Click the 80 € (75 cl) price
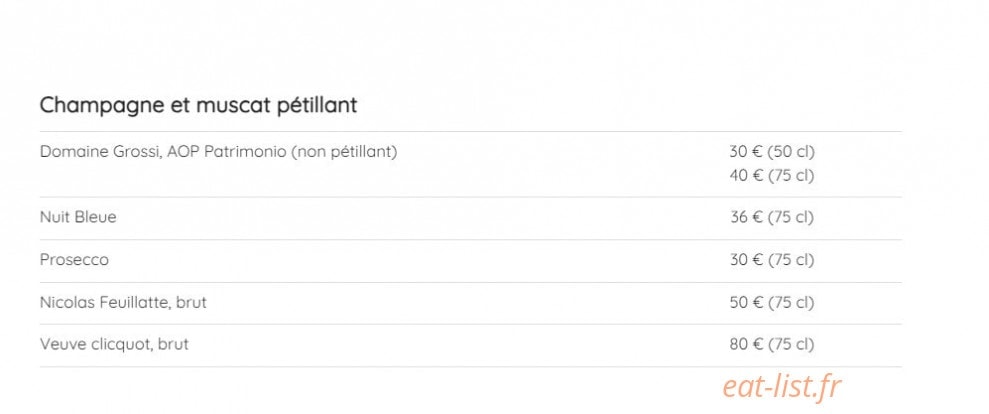Viewport: 989px width, 414px height. (772, 345)
